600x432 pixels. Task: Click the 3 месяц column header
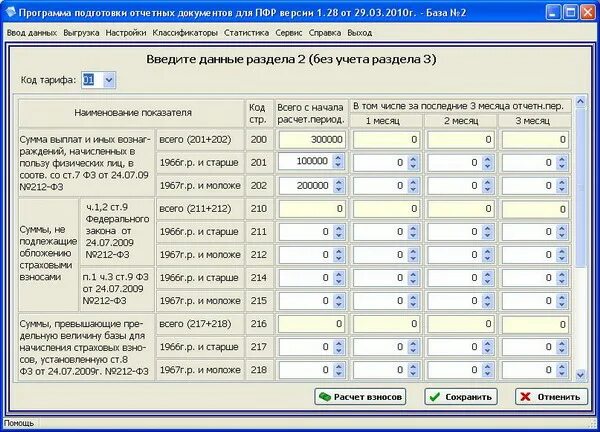535,121
